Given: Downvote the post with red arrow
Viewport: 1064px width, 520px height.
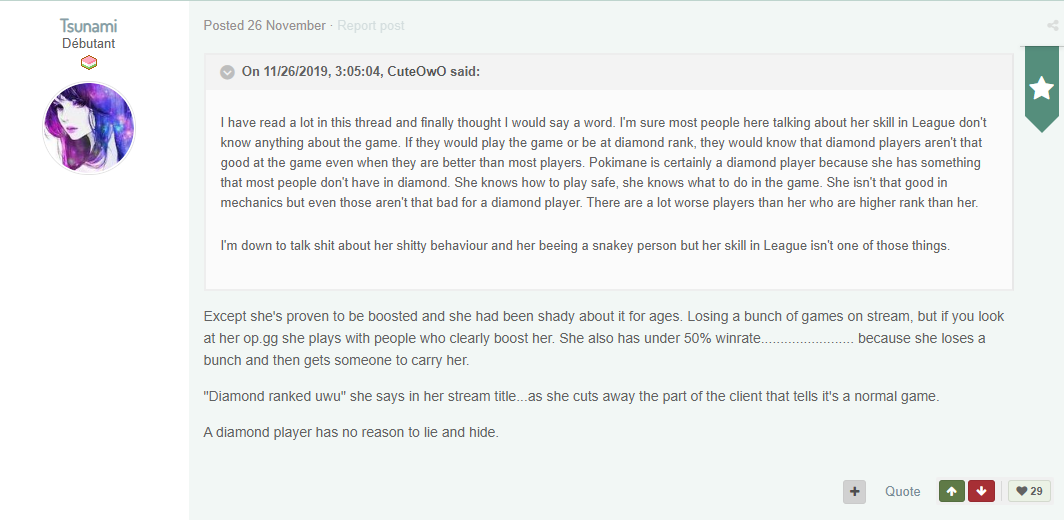Looking at the screenshot, I should 982,491.
